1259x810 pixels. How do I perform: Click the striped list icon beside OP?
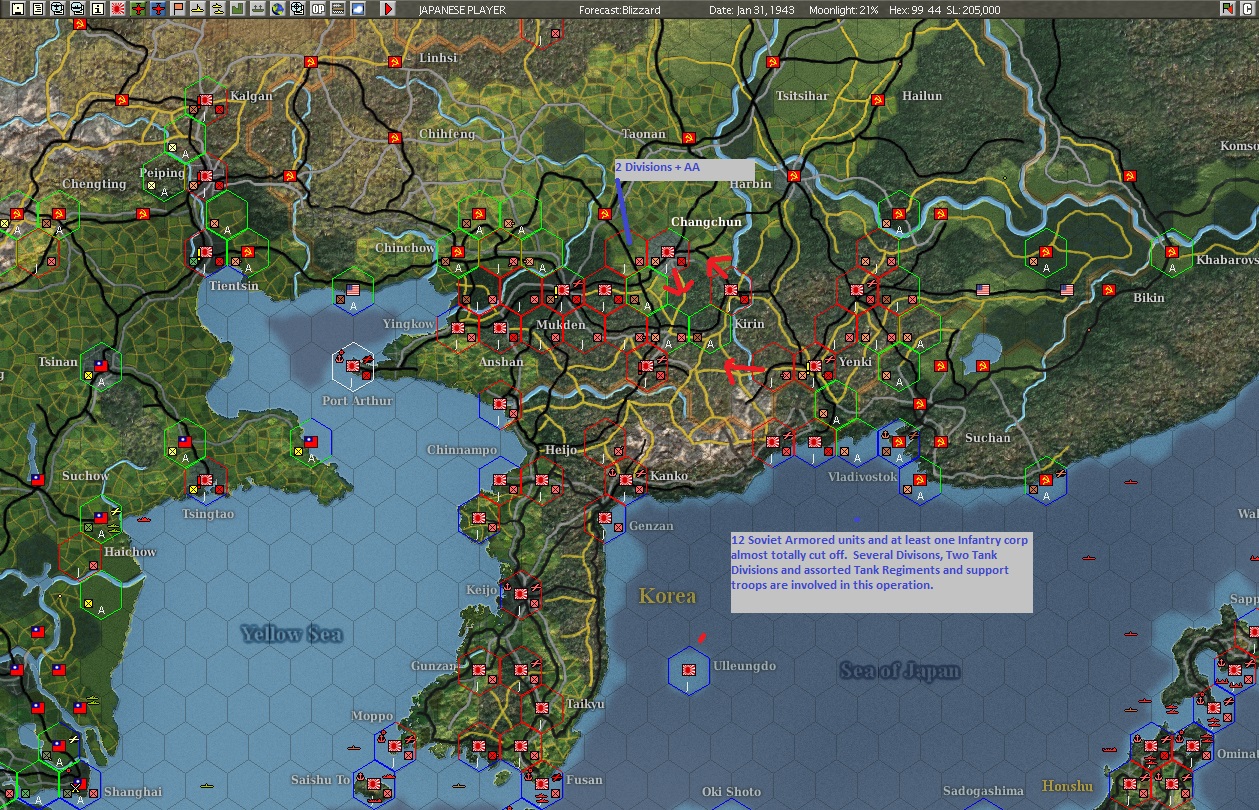coord(337,9)
